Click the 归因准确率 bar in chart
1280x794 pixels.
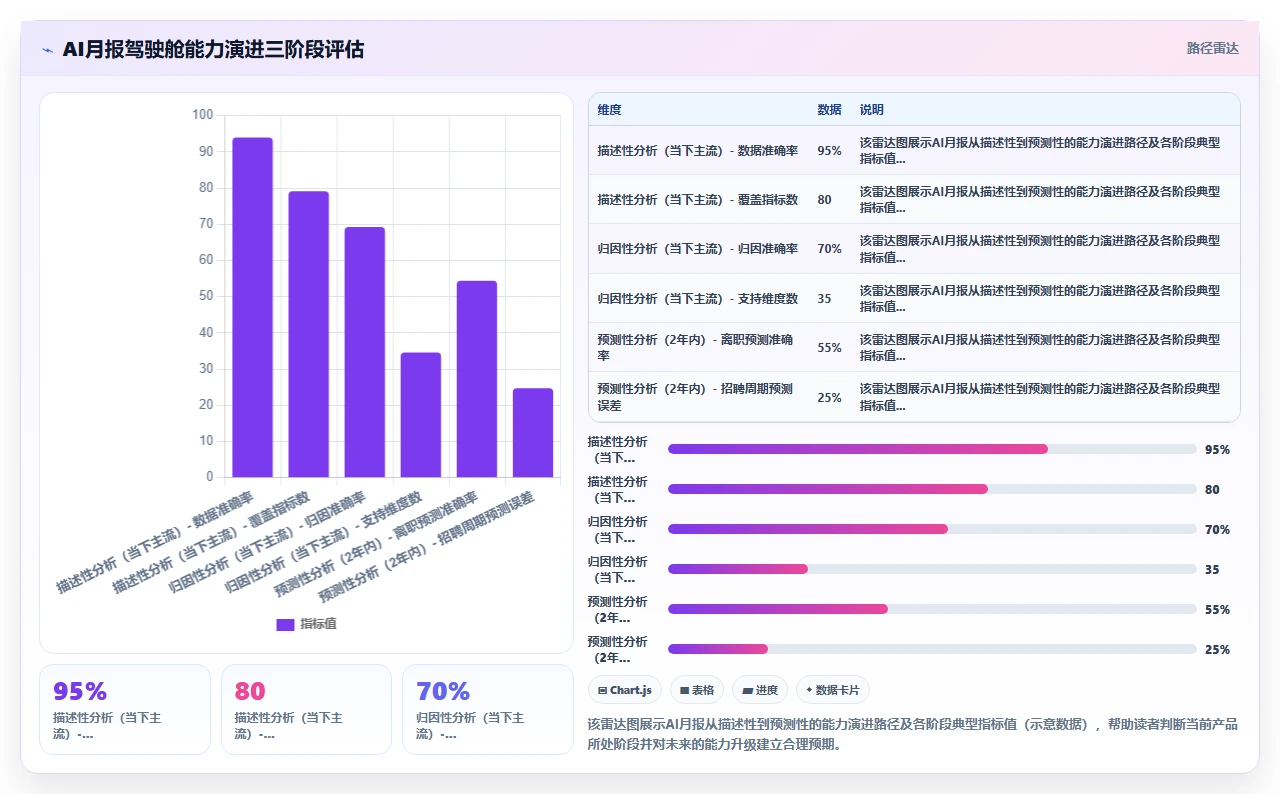[x=365, y=352]
